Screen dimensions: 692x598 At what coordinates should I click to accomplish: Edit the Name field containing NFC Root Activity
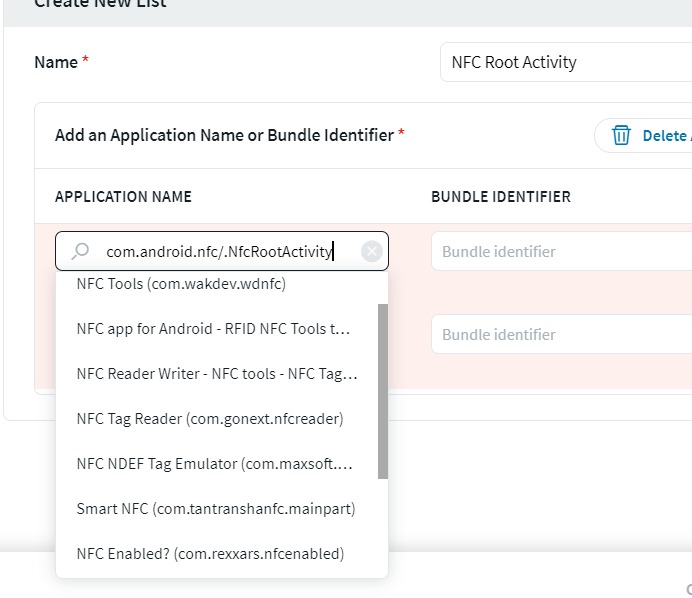565,62
